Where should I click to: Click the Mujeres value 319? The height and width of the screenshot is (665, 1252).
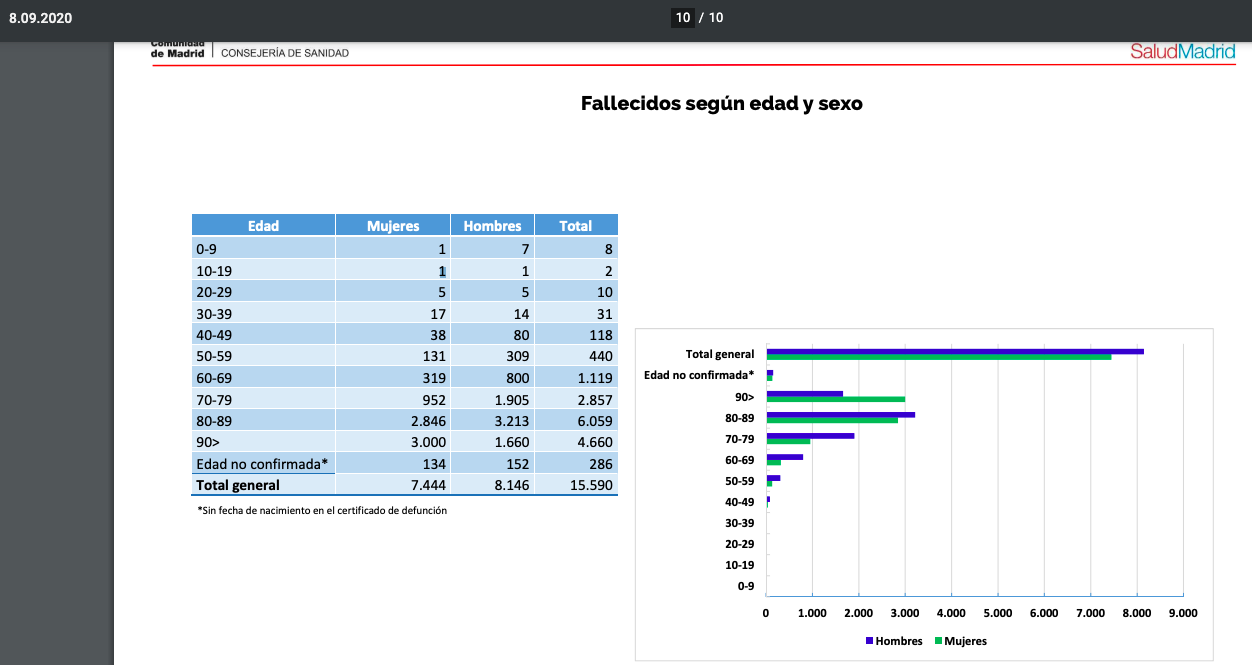(x=434, y=377)
